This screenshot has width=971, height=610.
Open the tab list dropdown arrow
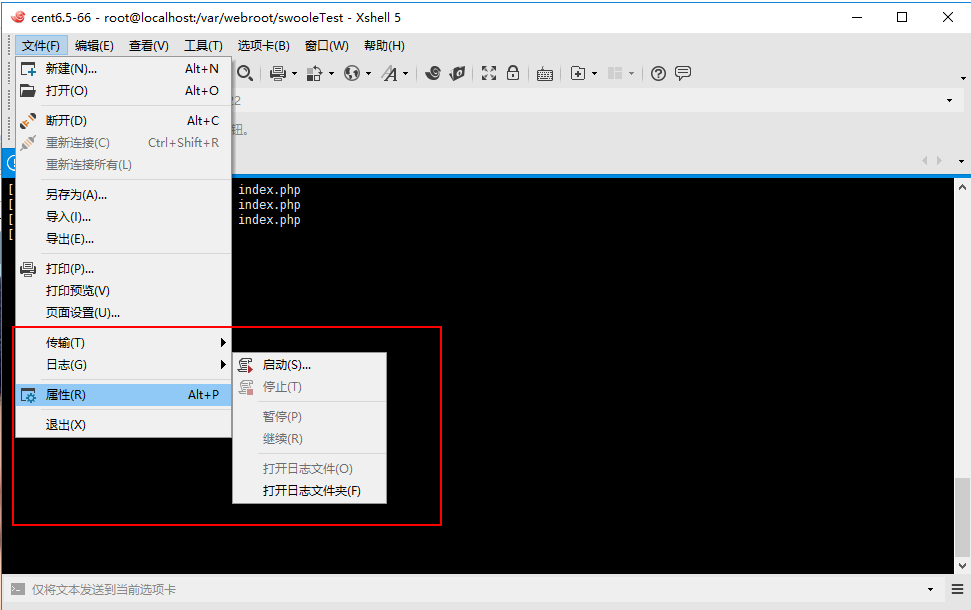pos(961,161)
